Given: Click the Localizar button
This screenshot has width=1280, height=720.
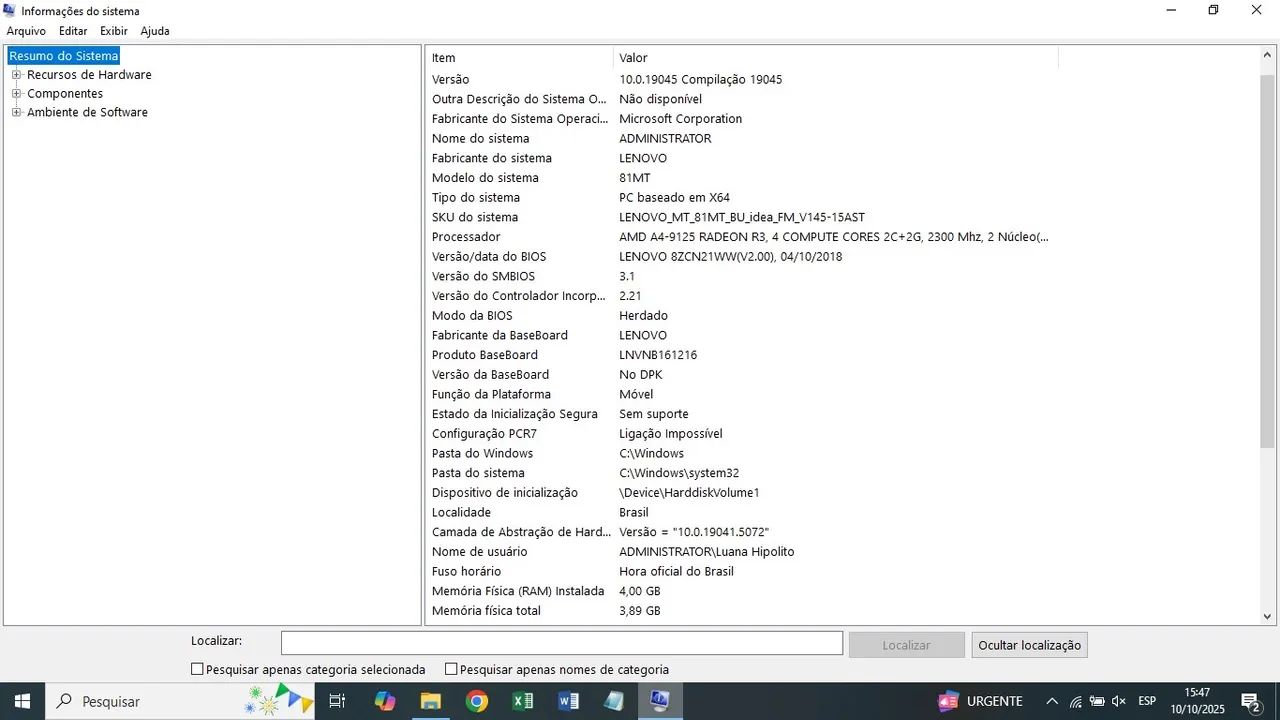Looking at the screenshot, I should pos(905,644).
